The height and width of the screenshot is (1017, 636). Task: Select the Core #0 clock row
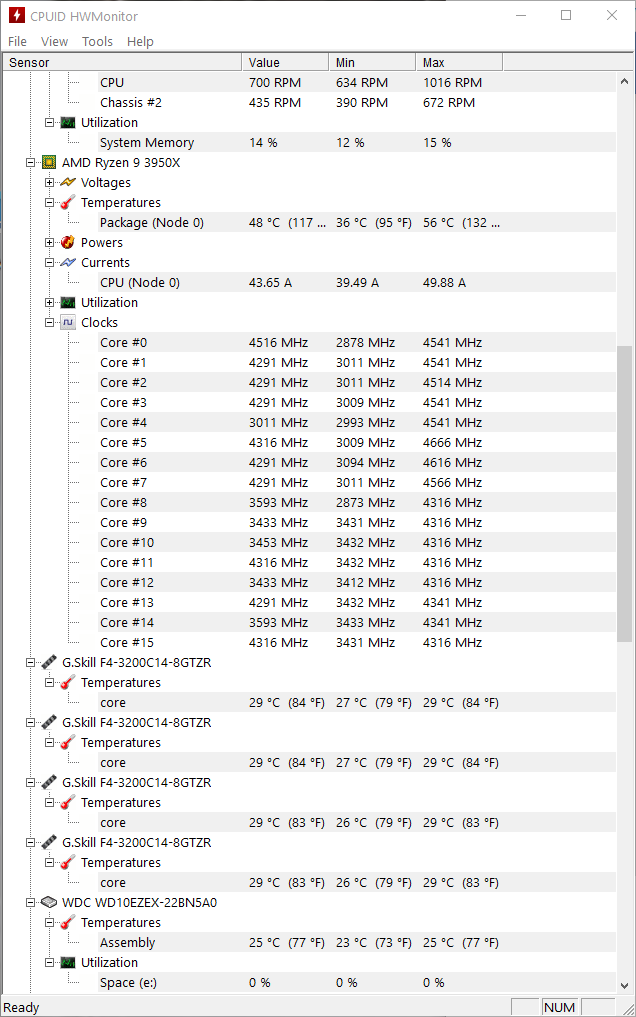[x=357, y=342]
